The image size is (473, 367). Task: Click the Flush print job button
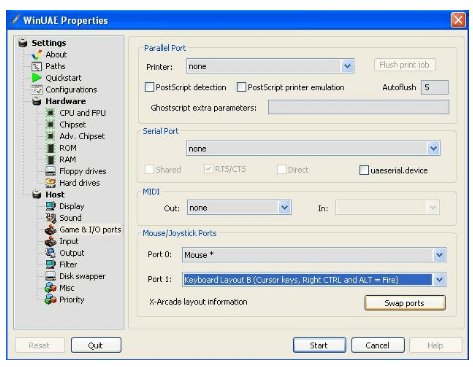pos(404,65)
